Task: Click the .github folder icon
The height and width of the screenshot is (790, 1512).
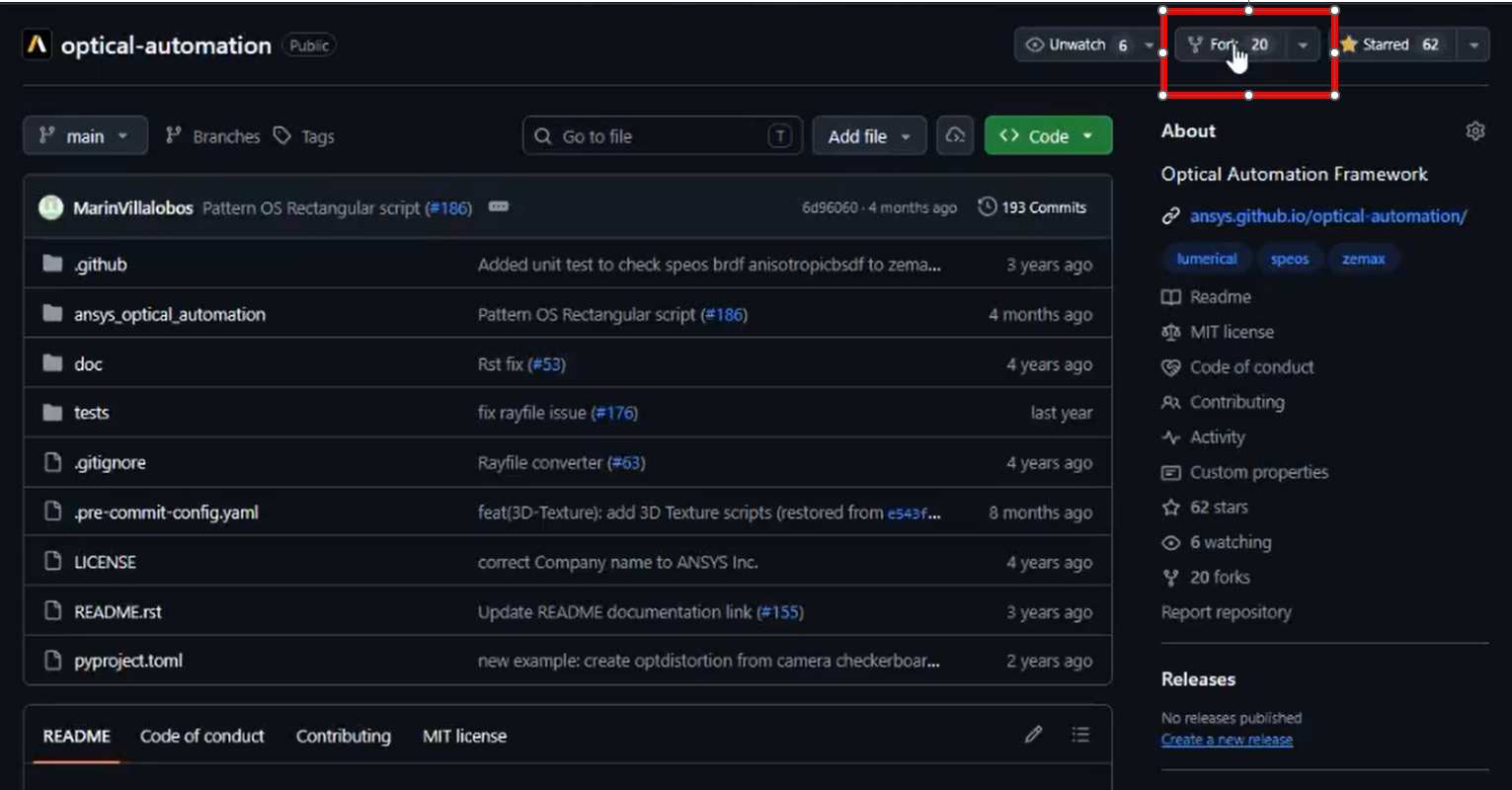Action: coord(53,264)
